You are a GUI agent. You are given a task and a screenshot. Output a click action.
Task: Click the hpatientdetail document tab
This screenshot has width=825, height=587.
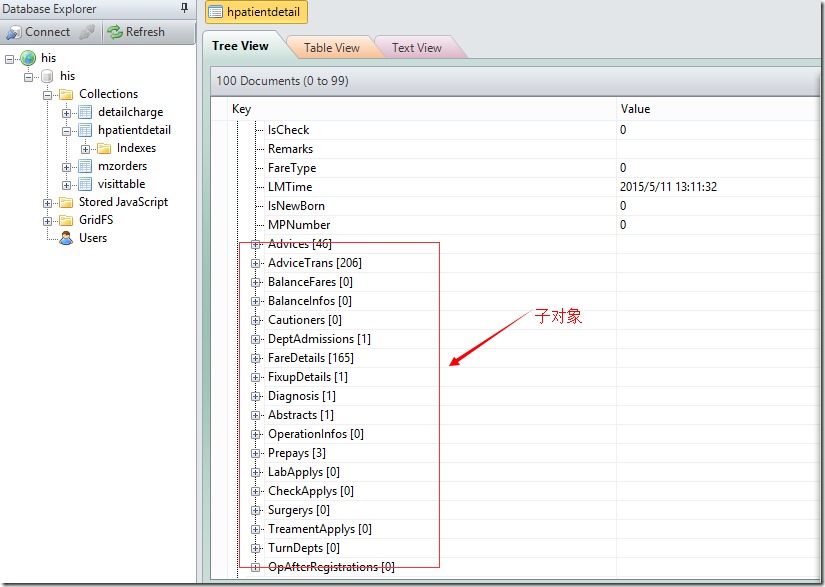click(256, 12)
